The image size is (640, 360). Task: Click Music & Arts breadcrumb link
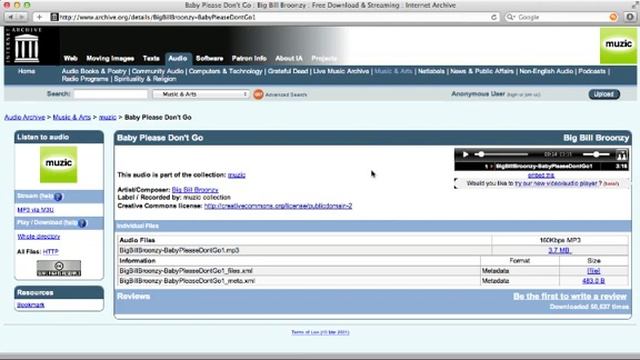click(x=72, y=117)
